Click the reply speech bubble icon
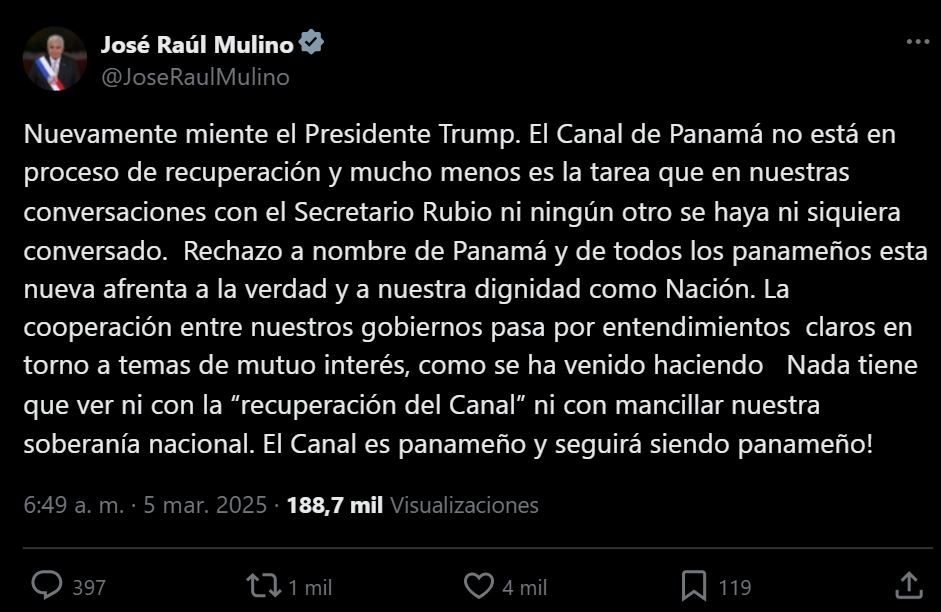941x612 pixels. pyautogui.click(x=47, y=585)
